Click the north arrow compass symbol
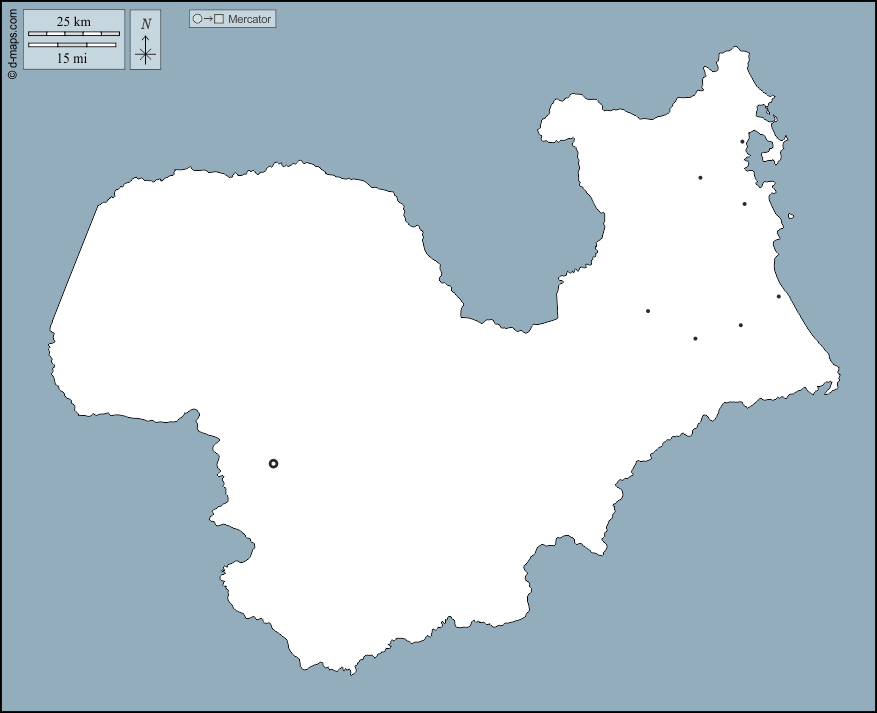 click(x=146, y=49)
